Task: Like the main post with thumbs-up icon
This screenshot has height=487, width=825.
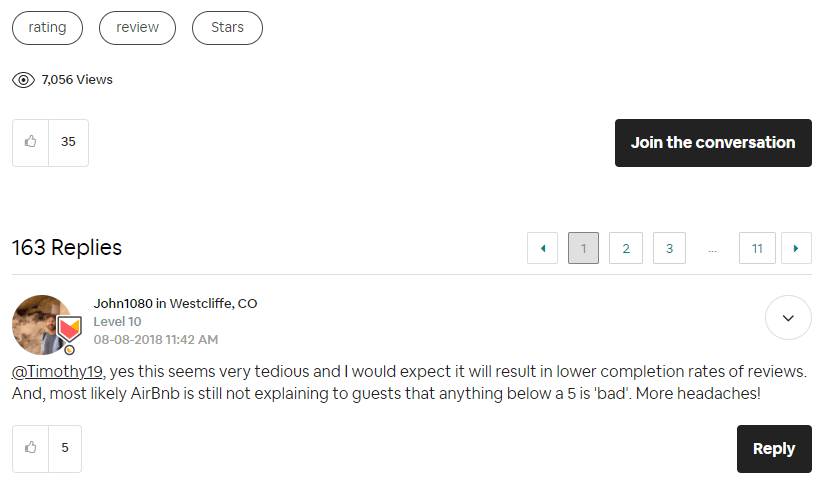Action: click(x=31, y=143)
